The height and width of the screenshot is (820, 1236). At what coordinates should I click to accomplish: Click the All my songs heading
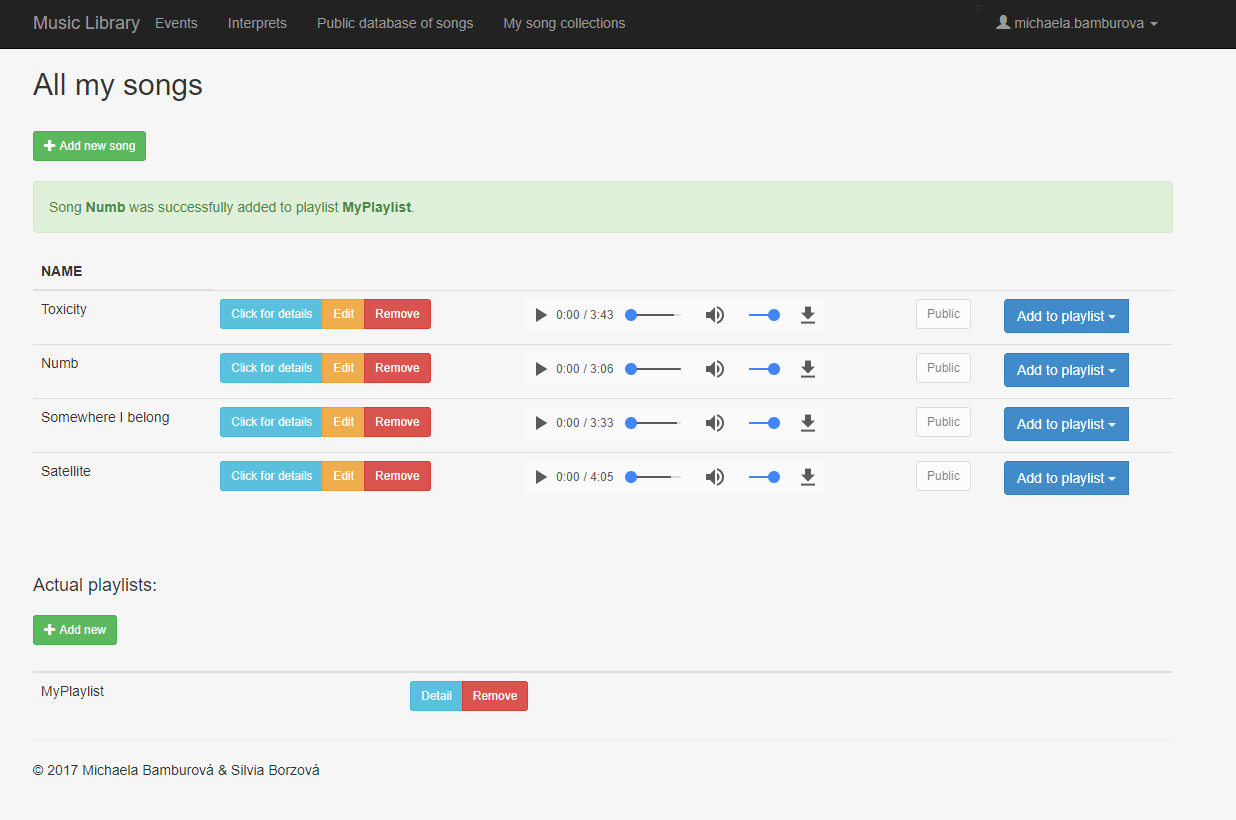118,85
